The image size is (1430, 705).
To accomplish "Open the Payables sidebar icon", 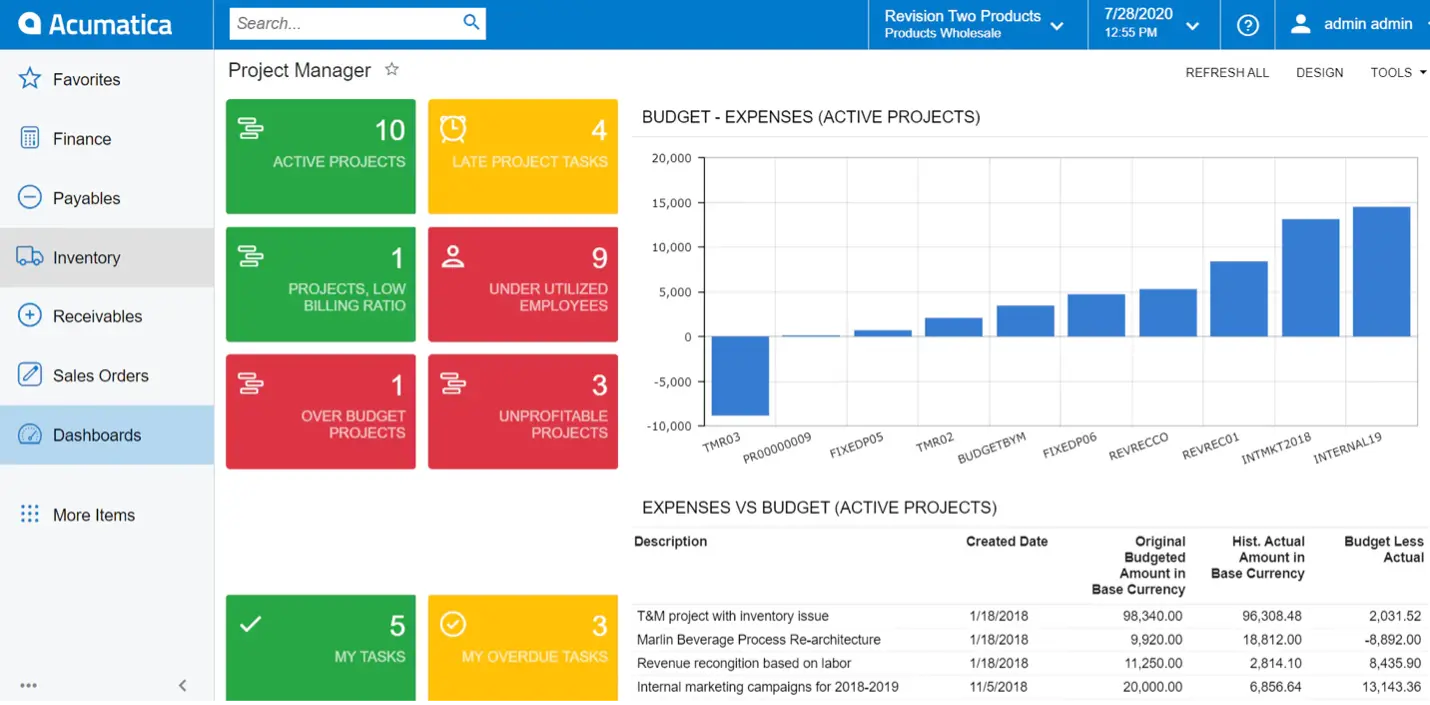I will (27, 197).
